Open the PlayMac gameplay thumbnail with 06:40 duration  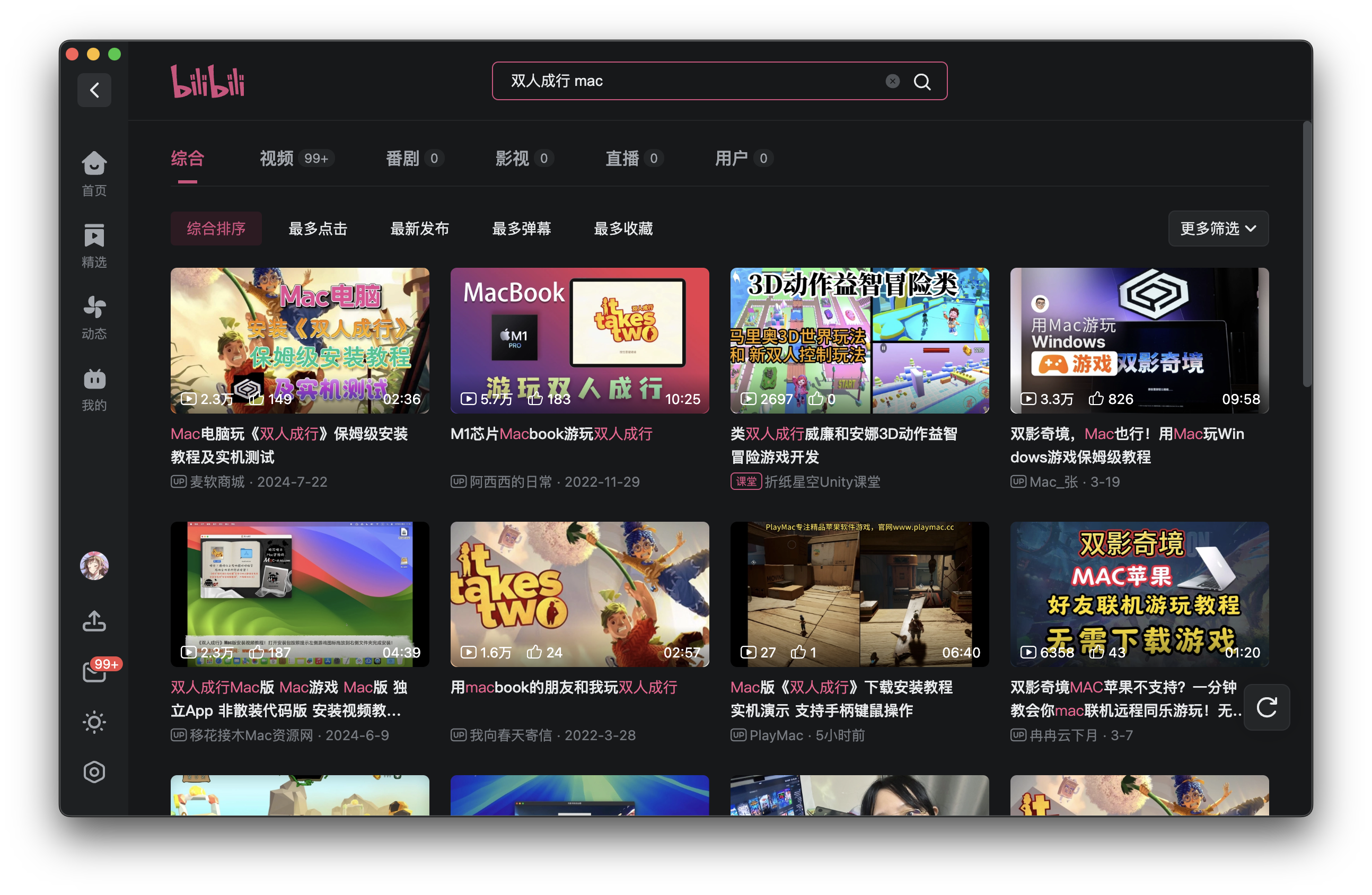[x=859, y=594]
